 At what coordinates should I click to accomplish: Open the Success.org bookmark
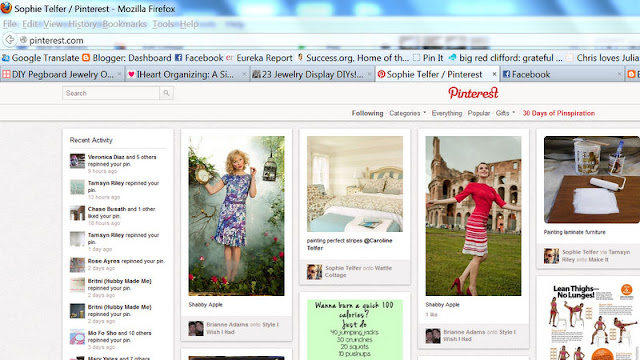[353, 58]
